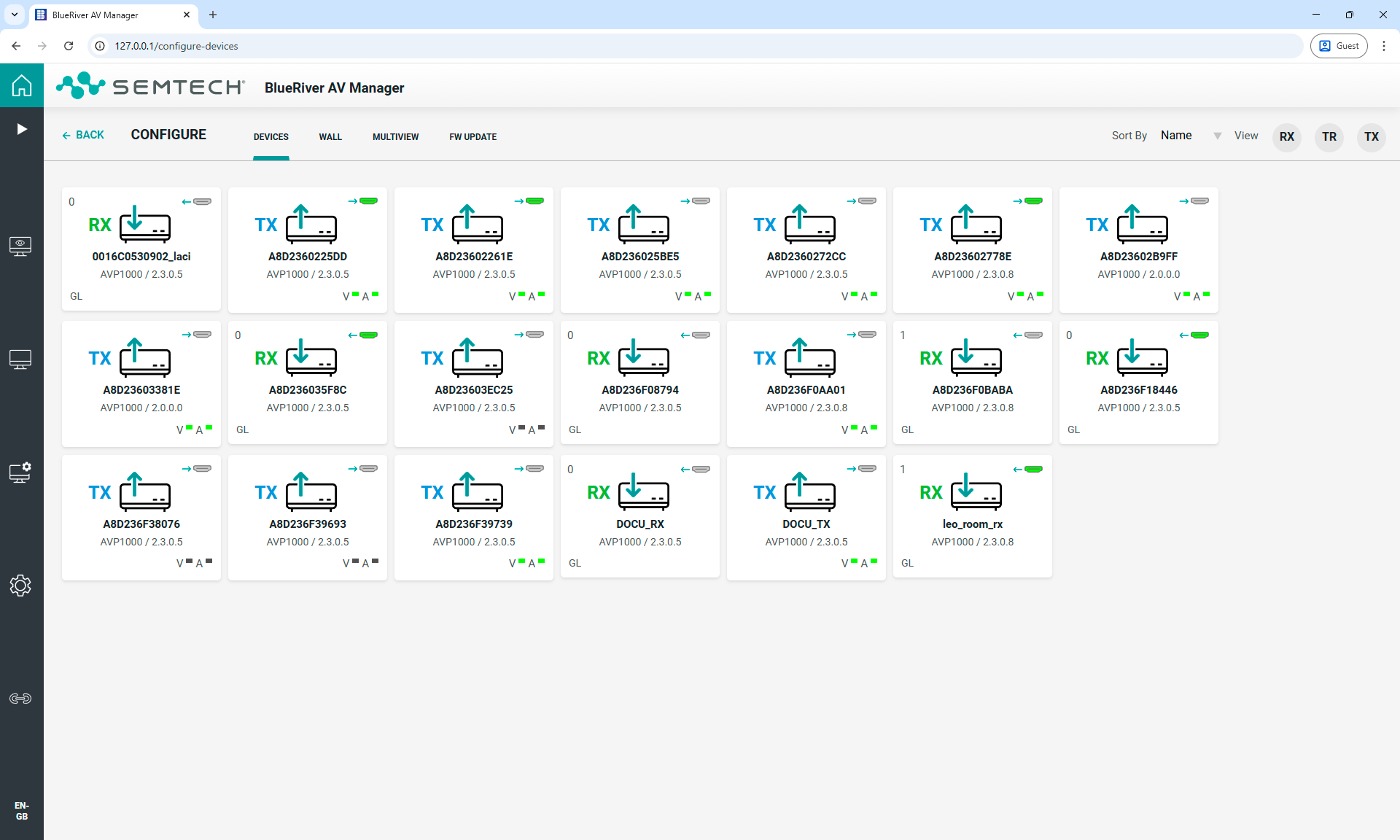Toggle the TX view filter

pyautogui.click(x=1371, y=136)
